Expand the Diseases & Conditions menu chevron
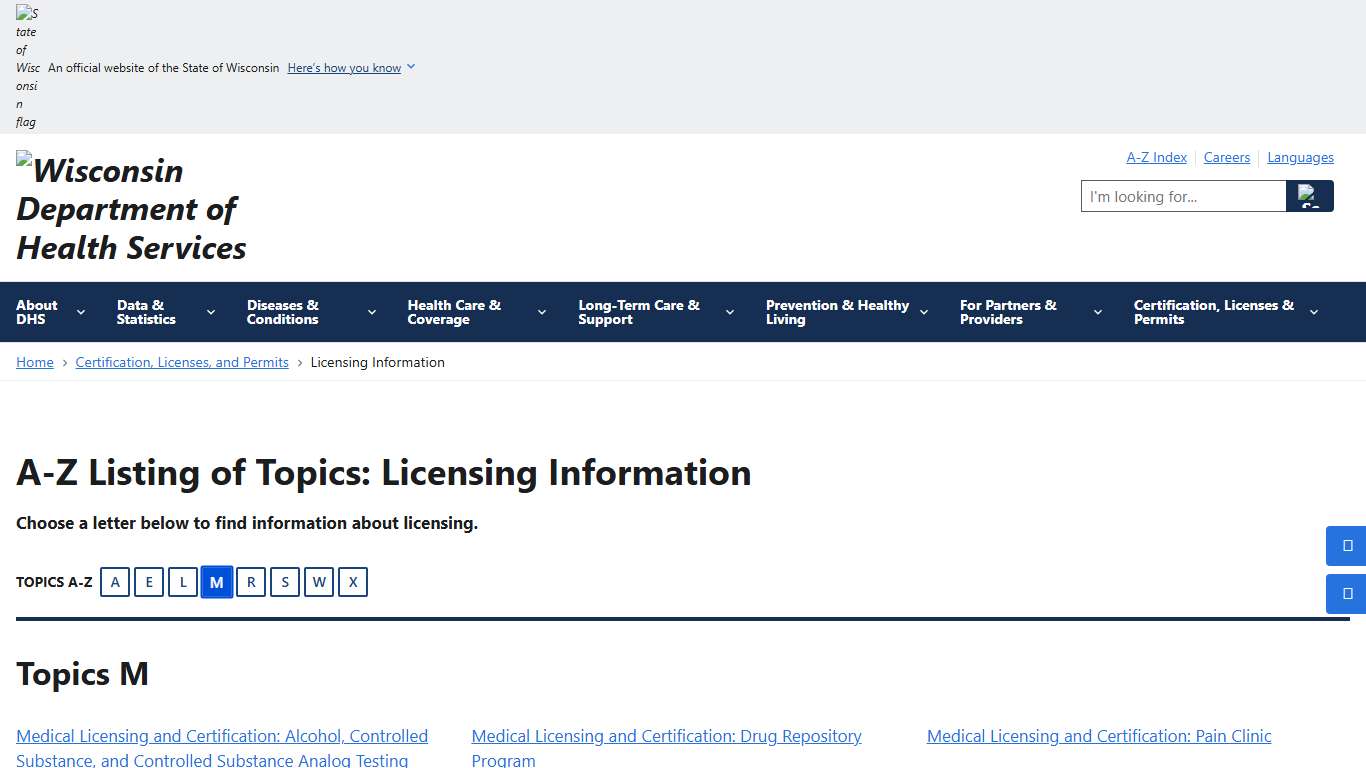The width and height of the screenshot is (1366, 768). point(371,312)
